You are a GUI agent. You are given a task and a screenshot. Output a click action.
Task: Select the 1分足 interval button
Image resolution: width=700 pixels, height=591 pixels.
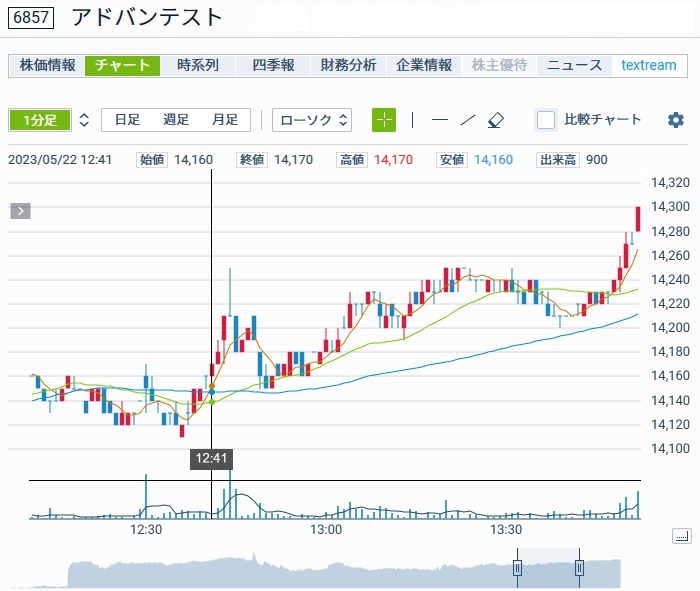pos(40,120)
